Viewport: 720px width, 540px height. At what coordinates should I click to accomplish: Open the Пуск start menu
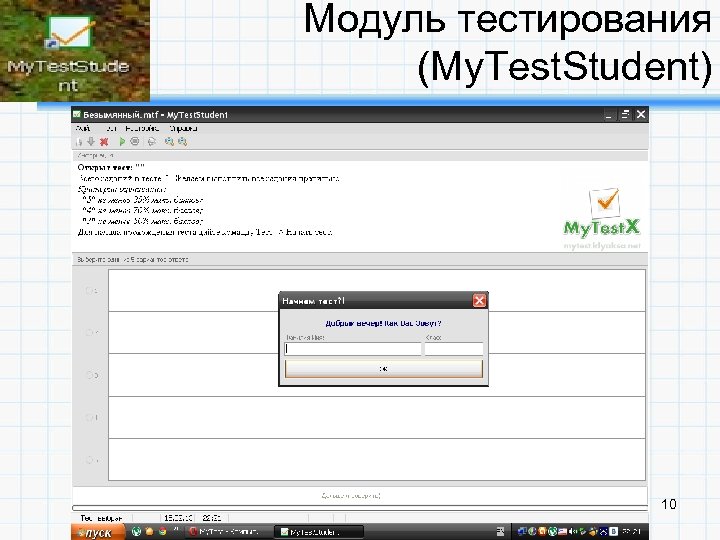[98, 532]
